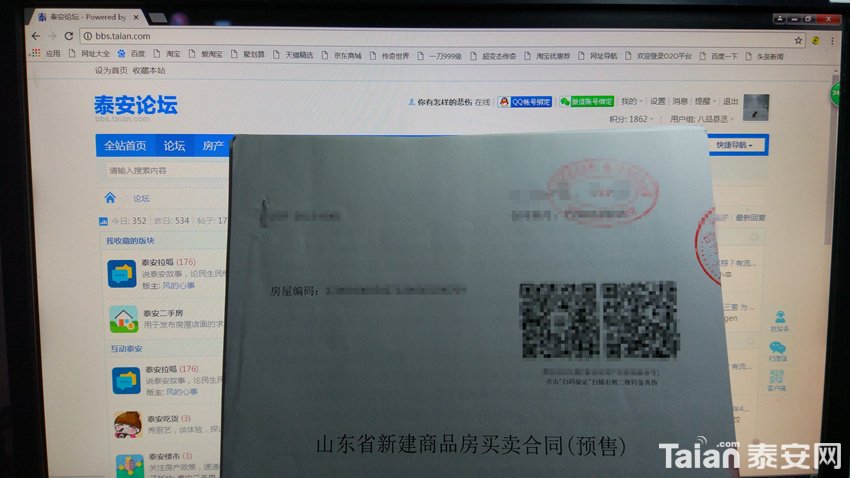This screenshot has width=850, height=478.
Task: Open the 快捷导航 dropdown
Action: (x=737, y=145)
